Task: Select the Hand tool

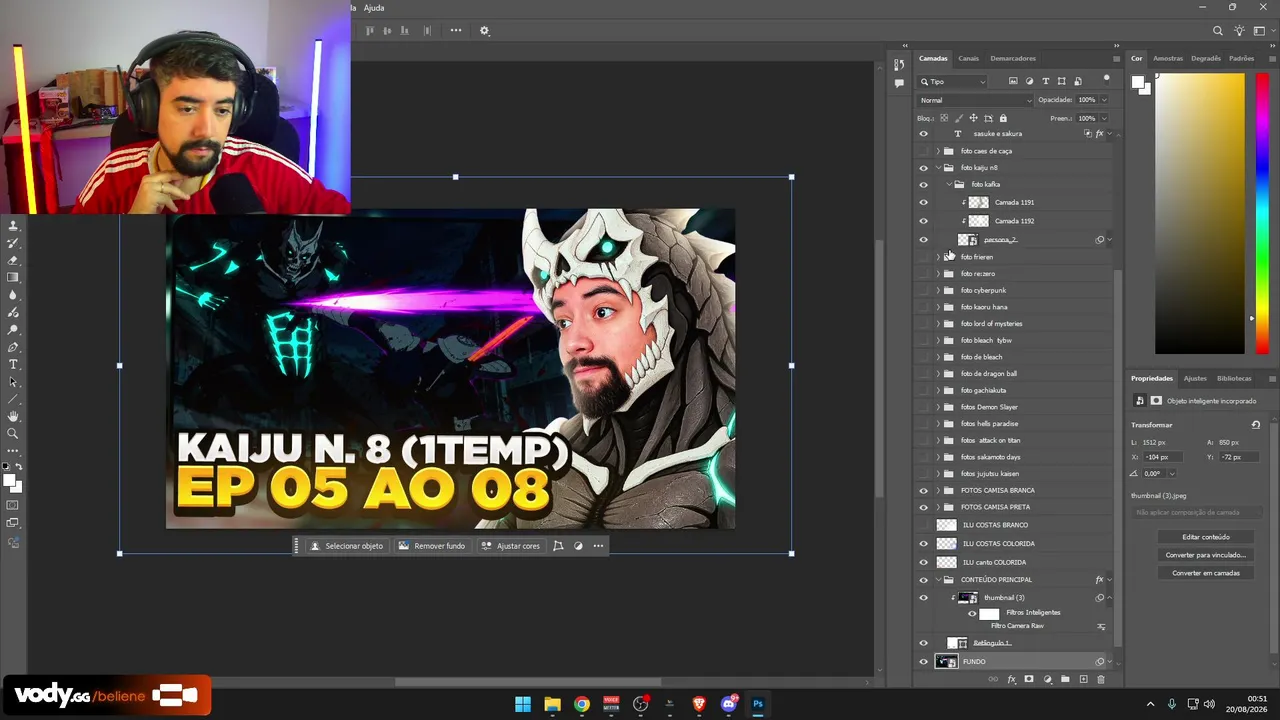Action: point(13,416)
